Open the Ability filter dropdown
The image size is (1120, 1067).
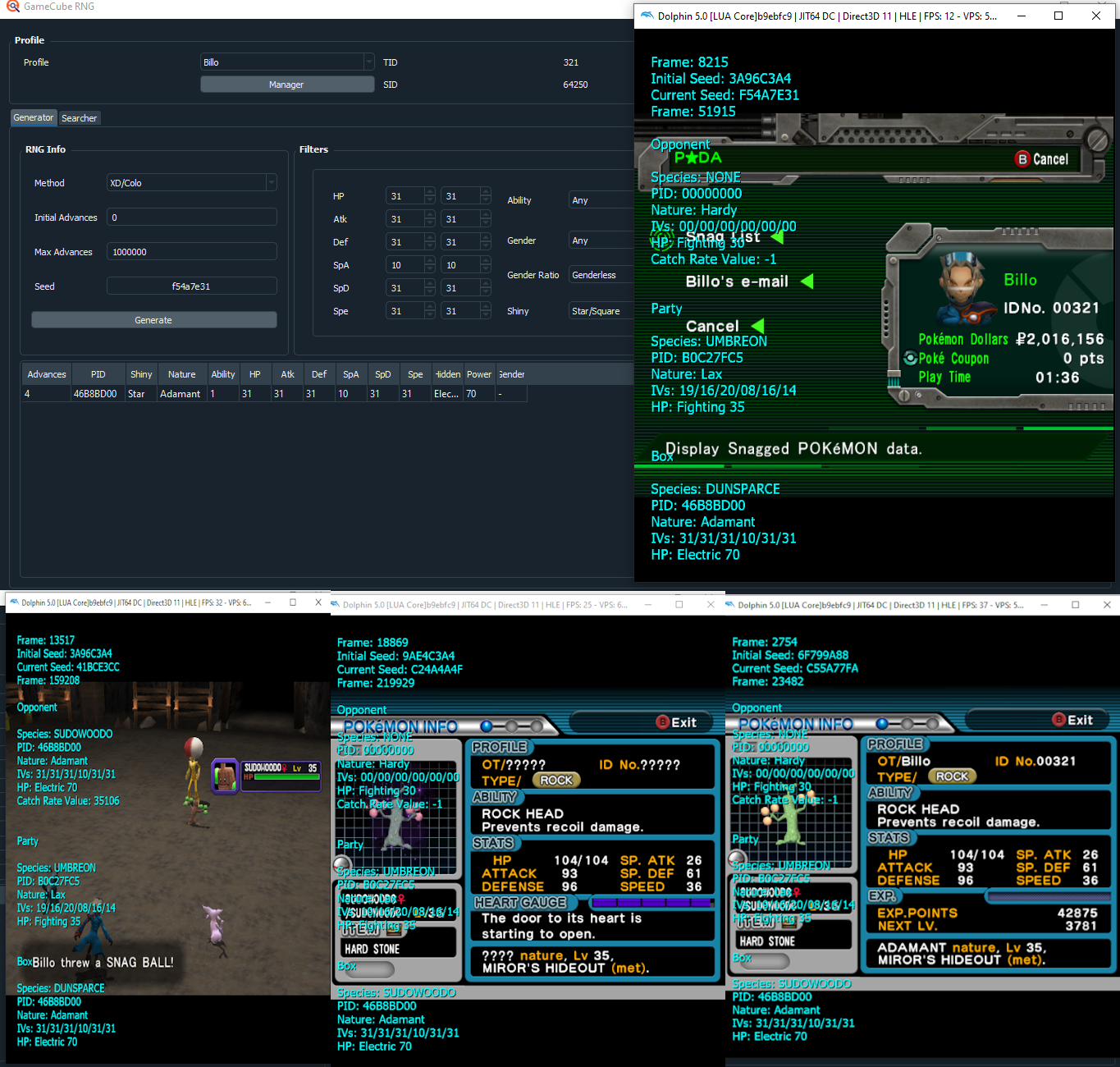click(601, 200)
